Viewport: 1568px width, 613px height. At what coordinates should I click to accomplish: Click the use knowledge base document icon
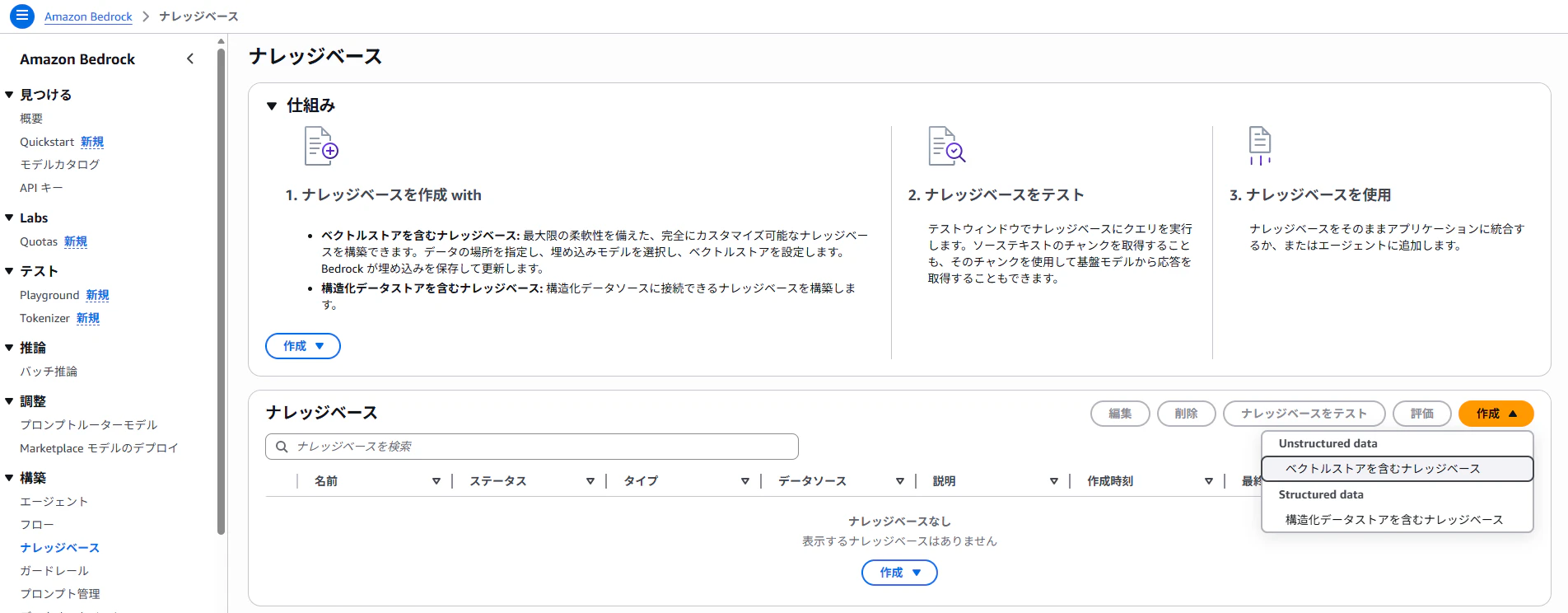tap(1260, 146)
